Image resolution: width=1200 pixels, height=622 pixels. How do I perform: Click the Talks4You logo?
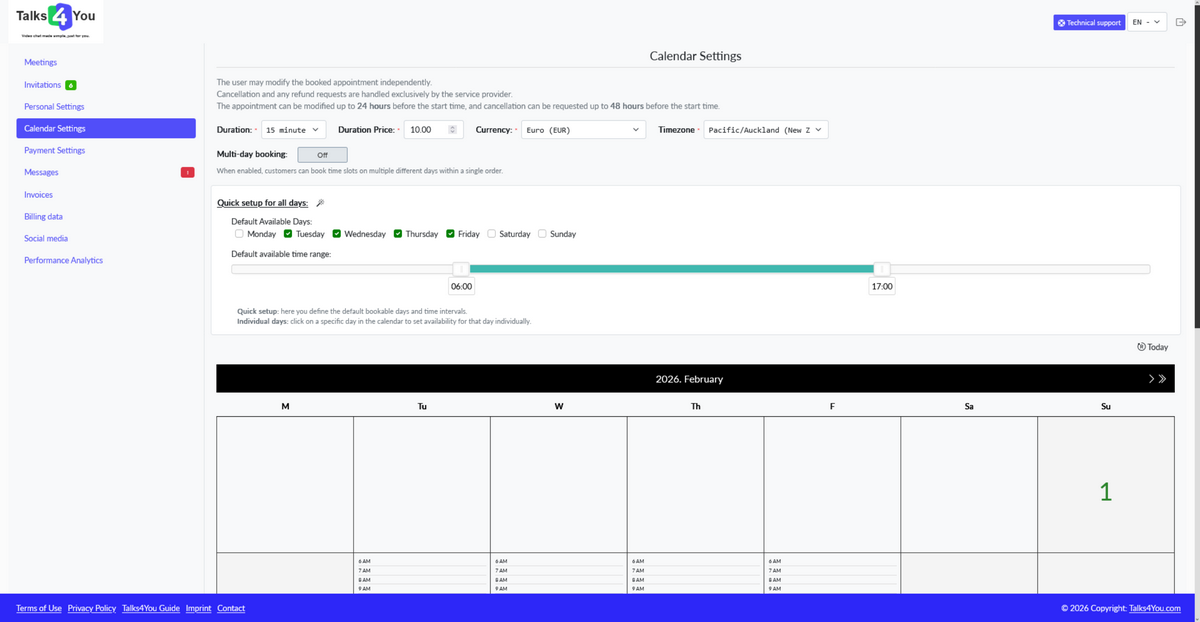55,17
